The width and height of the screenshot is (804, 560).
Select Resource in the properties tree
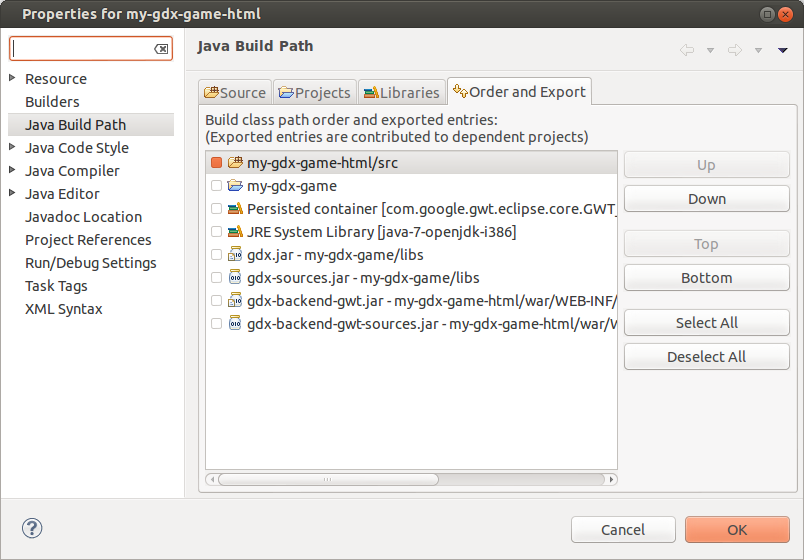(56, 79)
